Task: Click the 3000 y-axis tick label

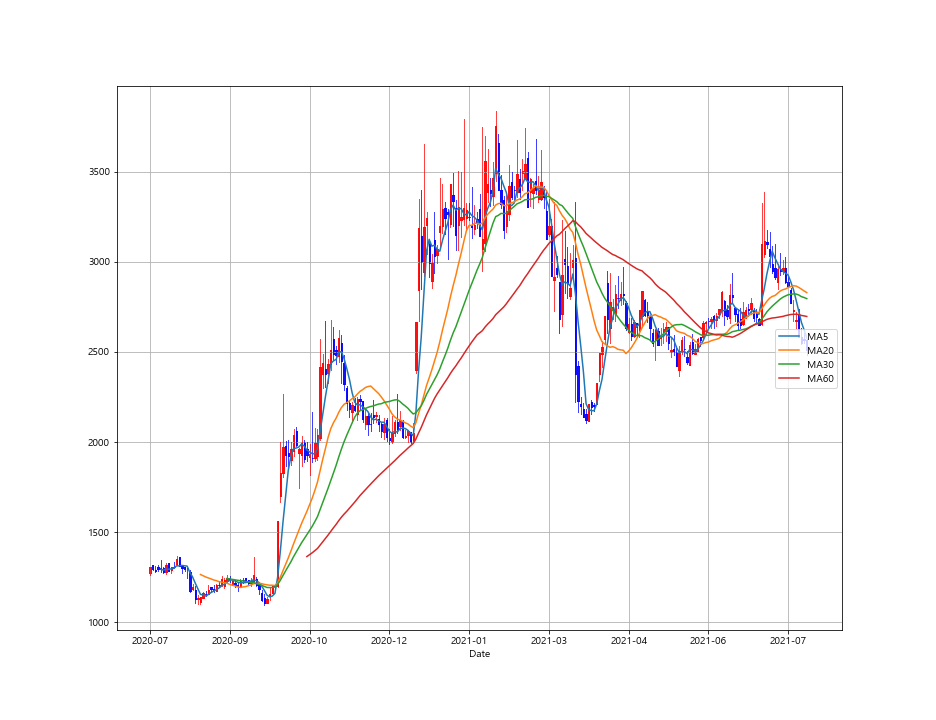Action: tap(99, 262)
